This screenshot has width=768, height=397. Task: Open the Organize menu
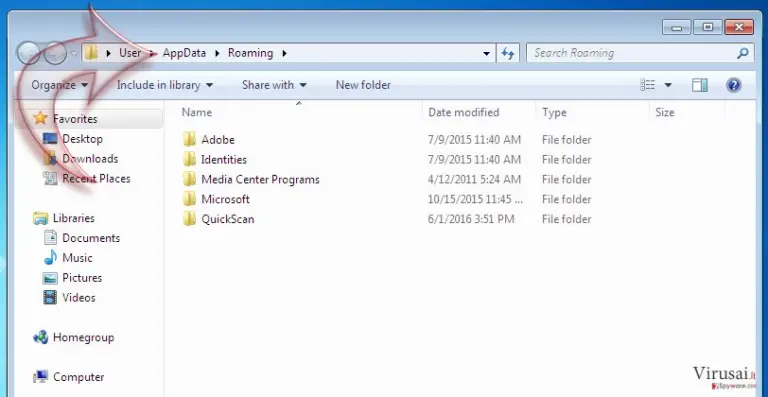[59, 85]
